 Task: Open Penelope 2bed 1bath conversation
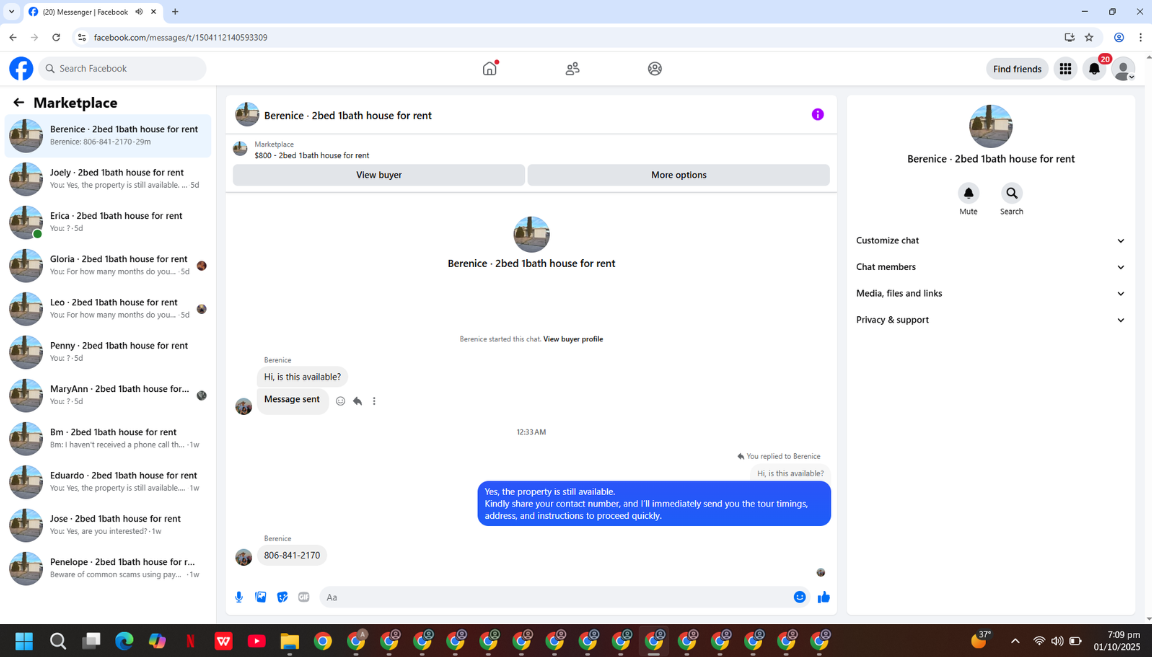tap(108, 569)
